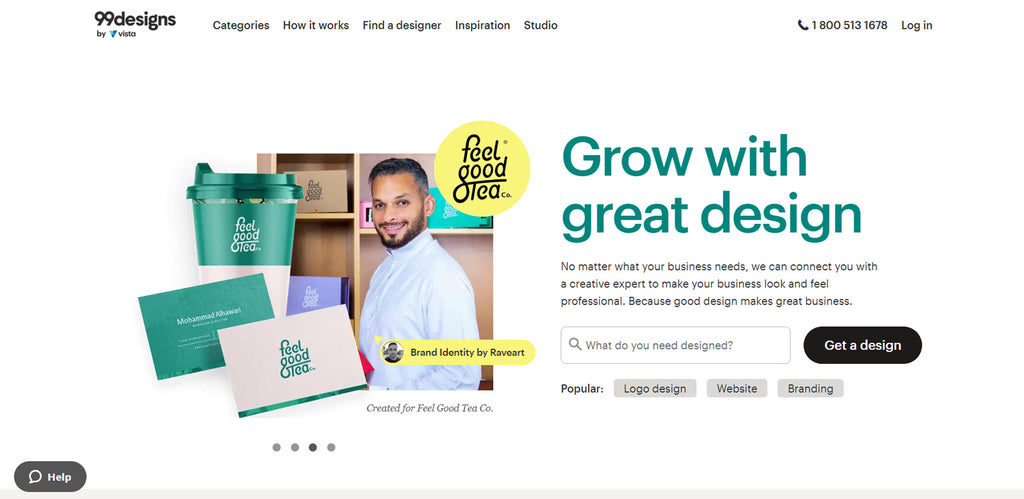The image size is (1024, 499).
Task: Click the Get a design button
Action: (863, 345)
